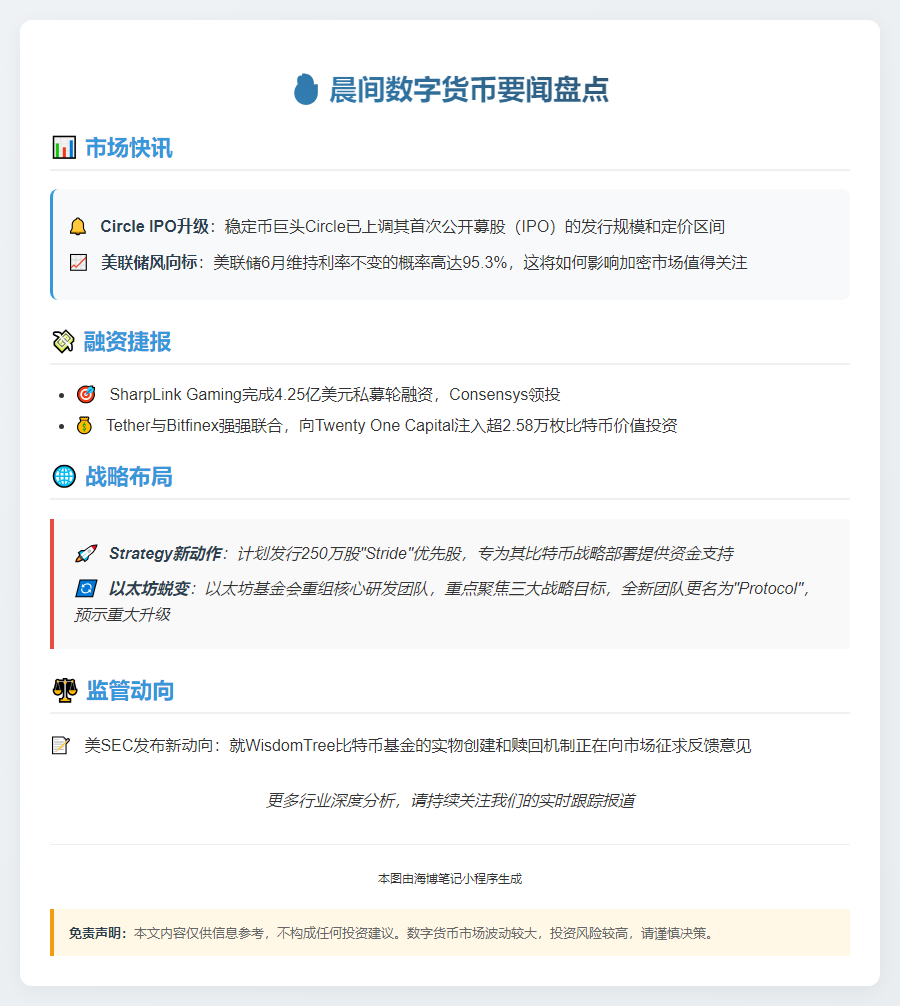The height and width of the screenshot is (1006, 900).
Task: Click the phrase 全新团队更名为"Protocol"
Action: pos(713,588)
